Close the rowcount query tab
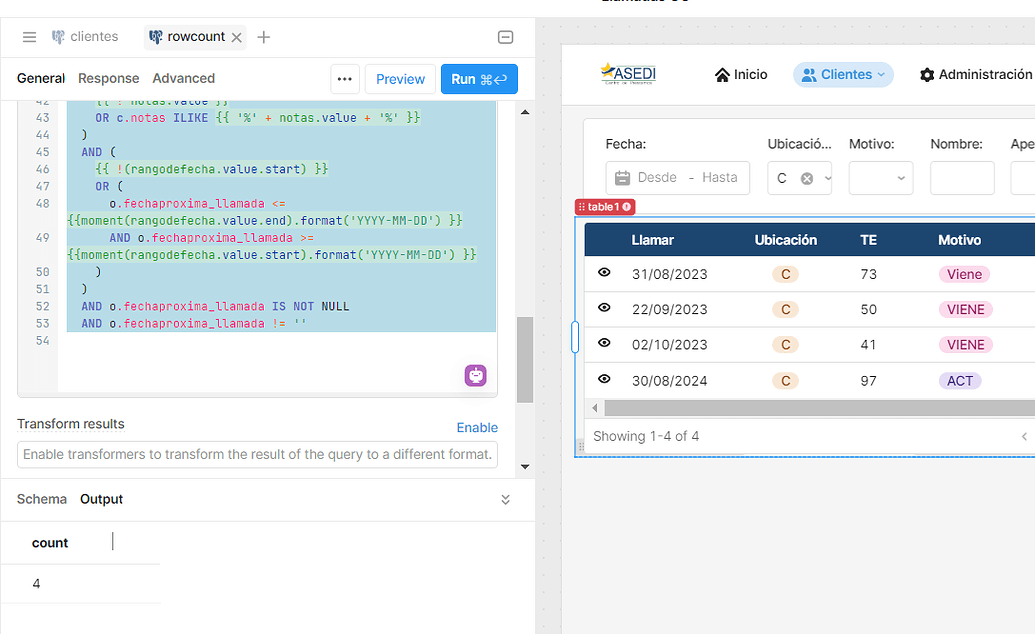 pyautogui.click(x=236, y=38)
